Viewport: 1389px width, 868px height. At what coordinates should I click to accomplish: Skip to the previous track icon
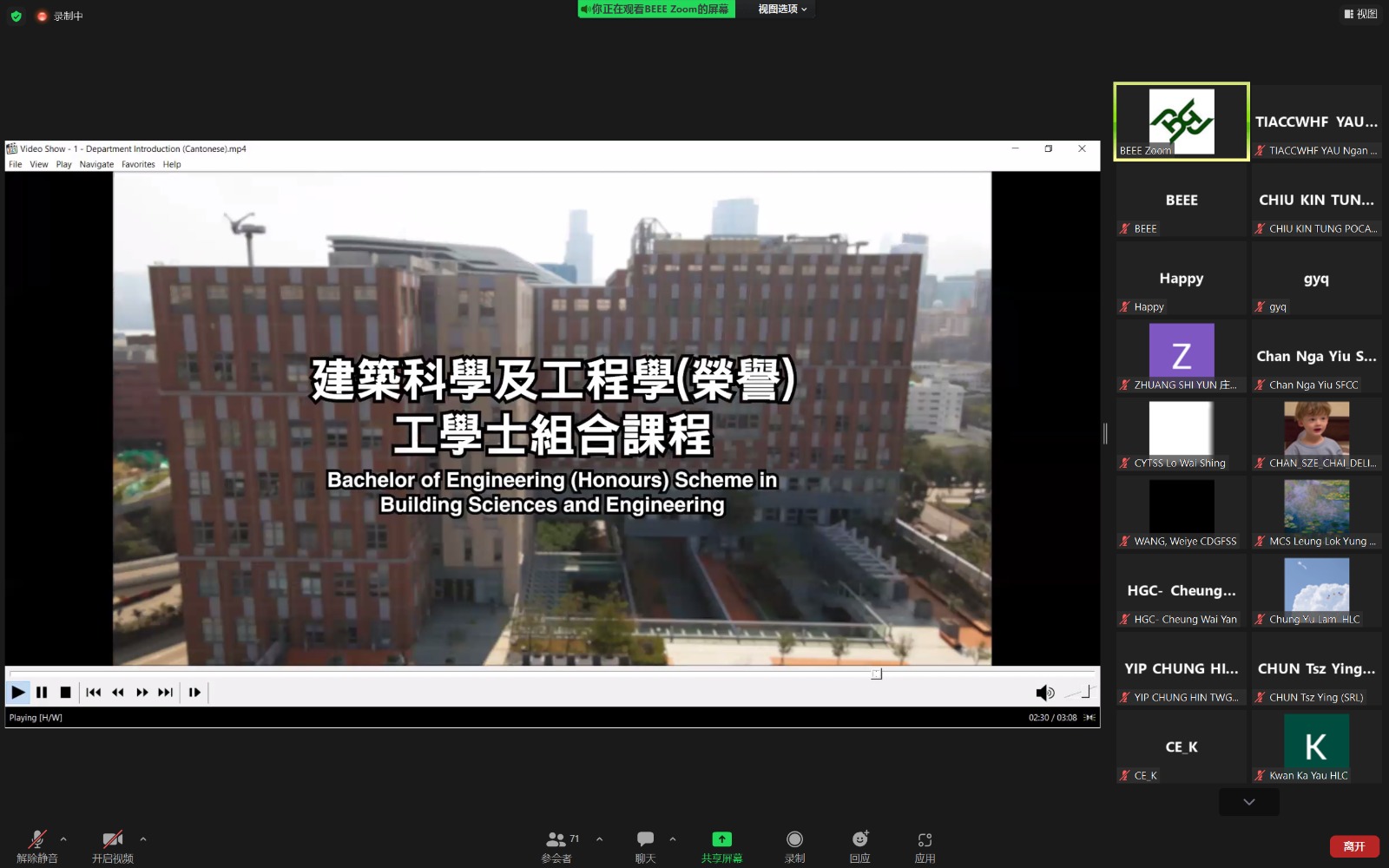[x=94, y=692]
